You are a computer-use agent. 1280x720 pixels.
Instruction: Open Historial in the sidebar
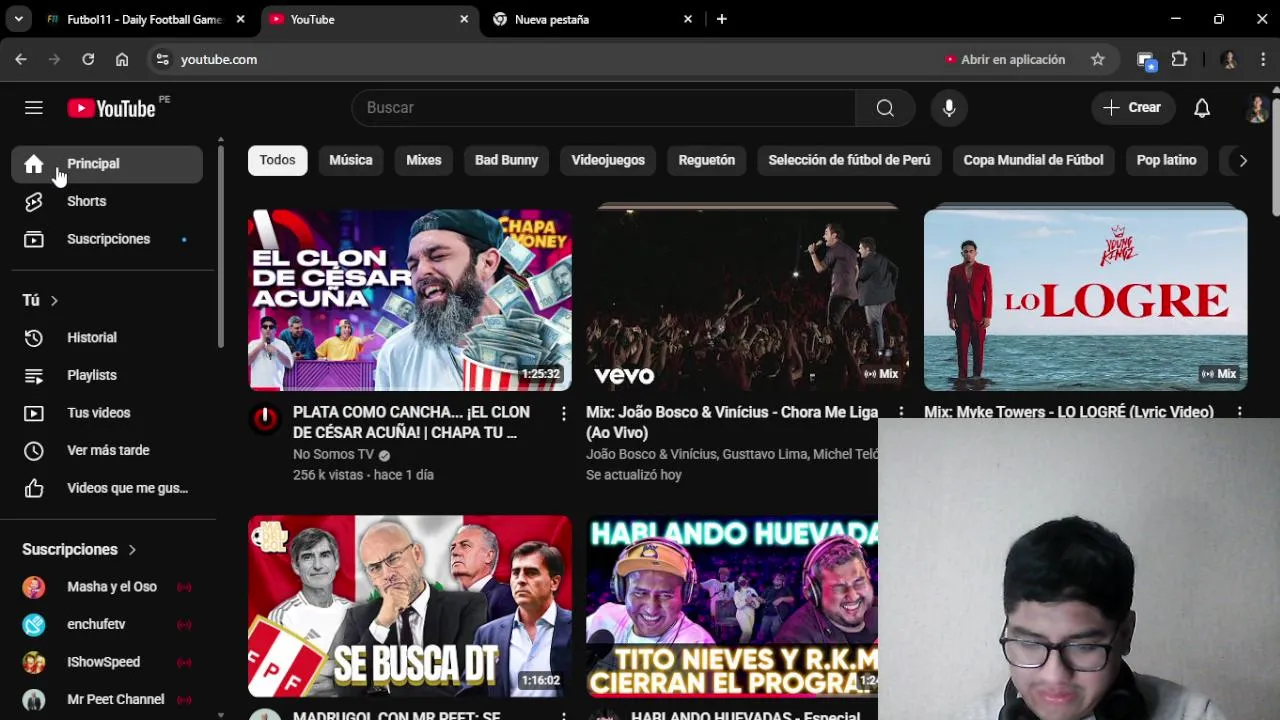[107, 338]
